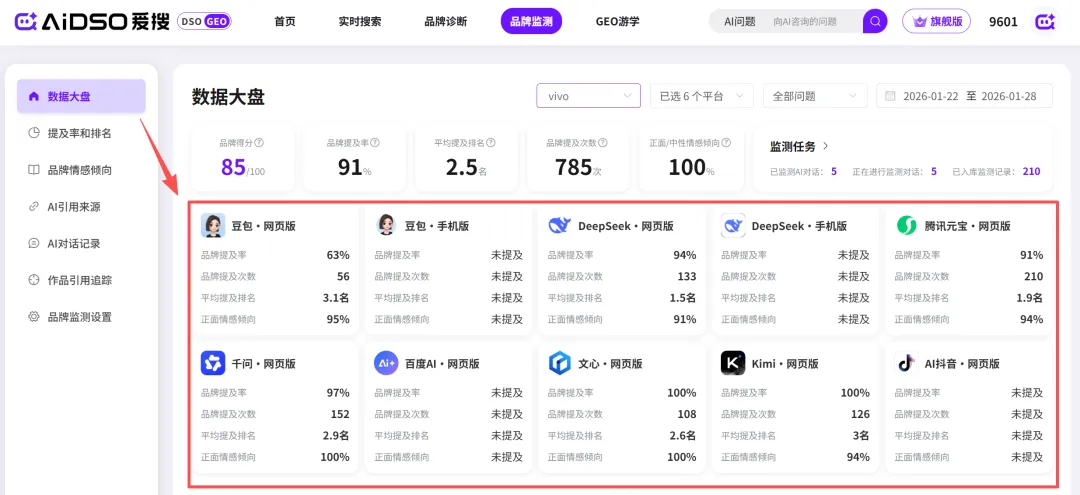Click the 豆包·网页版 avatar icon
The width and height of the screenshot is (1080, 495).
(x=213, y=225)
